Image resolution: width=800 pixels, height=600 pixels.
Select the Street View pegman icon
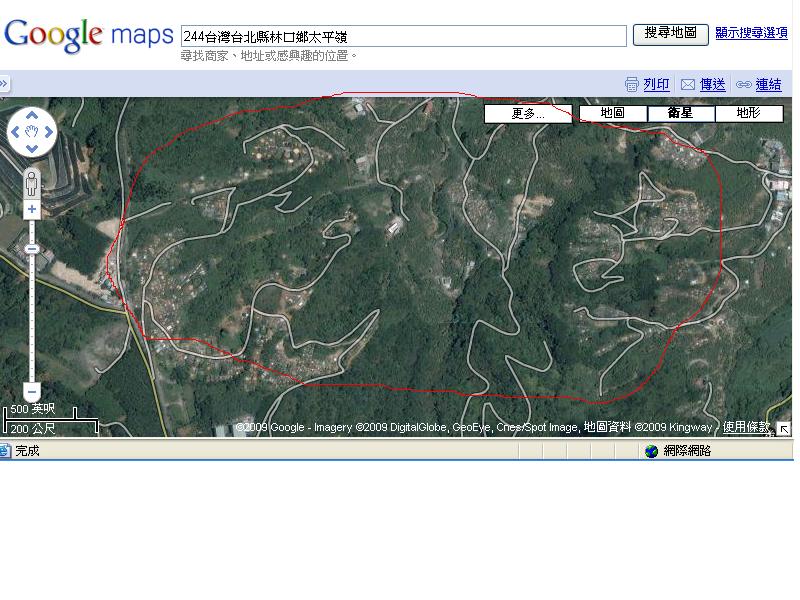pyautogui.click(x=32, y=184)
